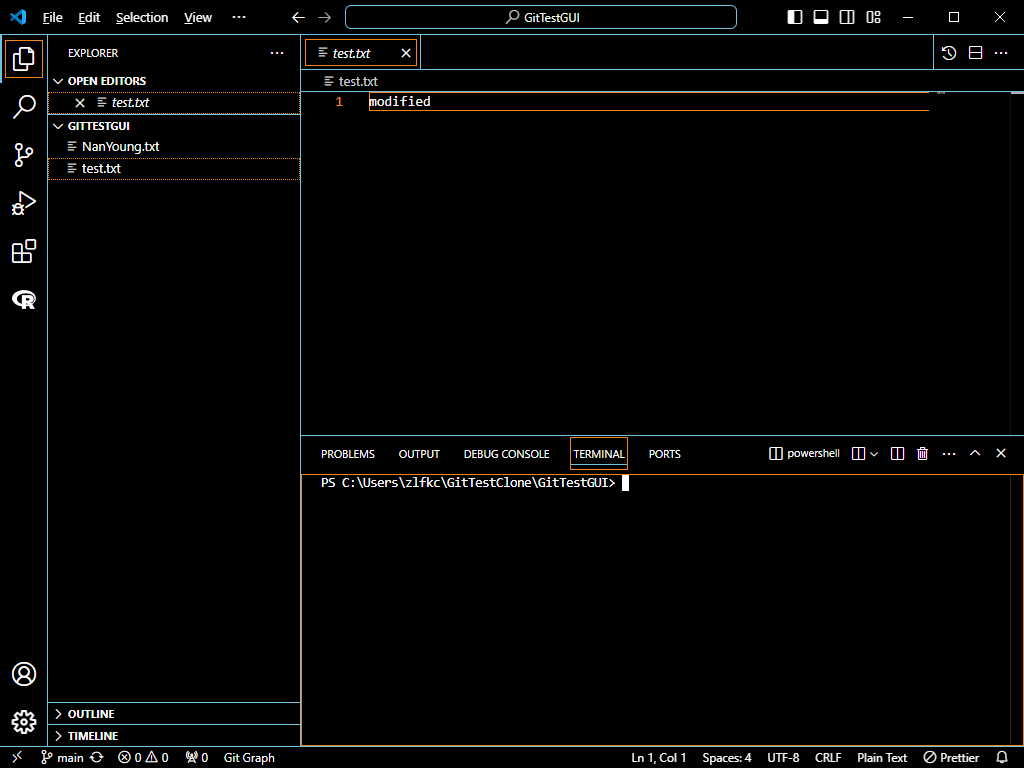The height and width of the screenshot is (768, 1024).
Task: Open the overflow menu ellipsis in menu bar
Action: 239,18
